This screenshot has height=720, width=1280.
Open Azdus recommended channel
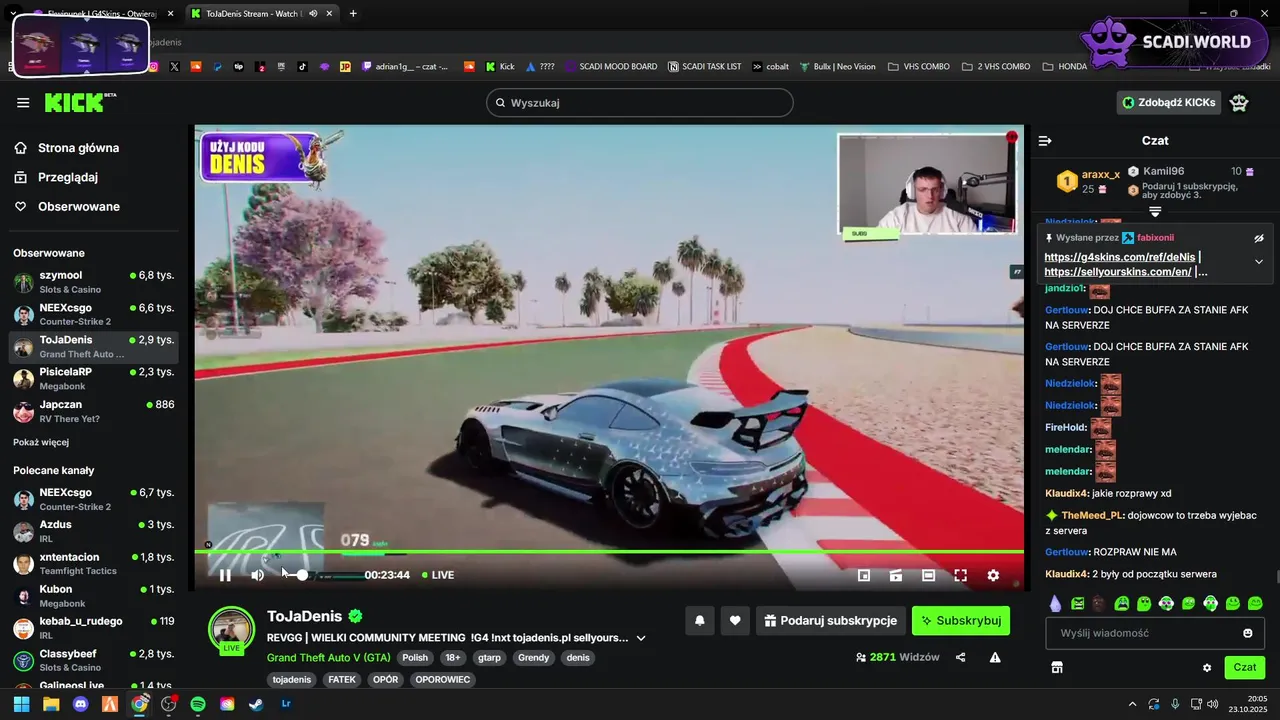pyautogui.click(x=94, y=531)
